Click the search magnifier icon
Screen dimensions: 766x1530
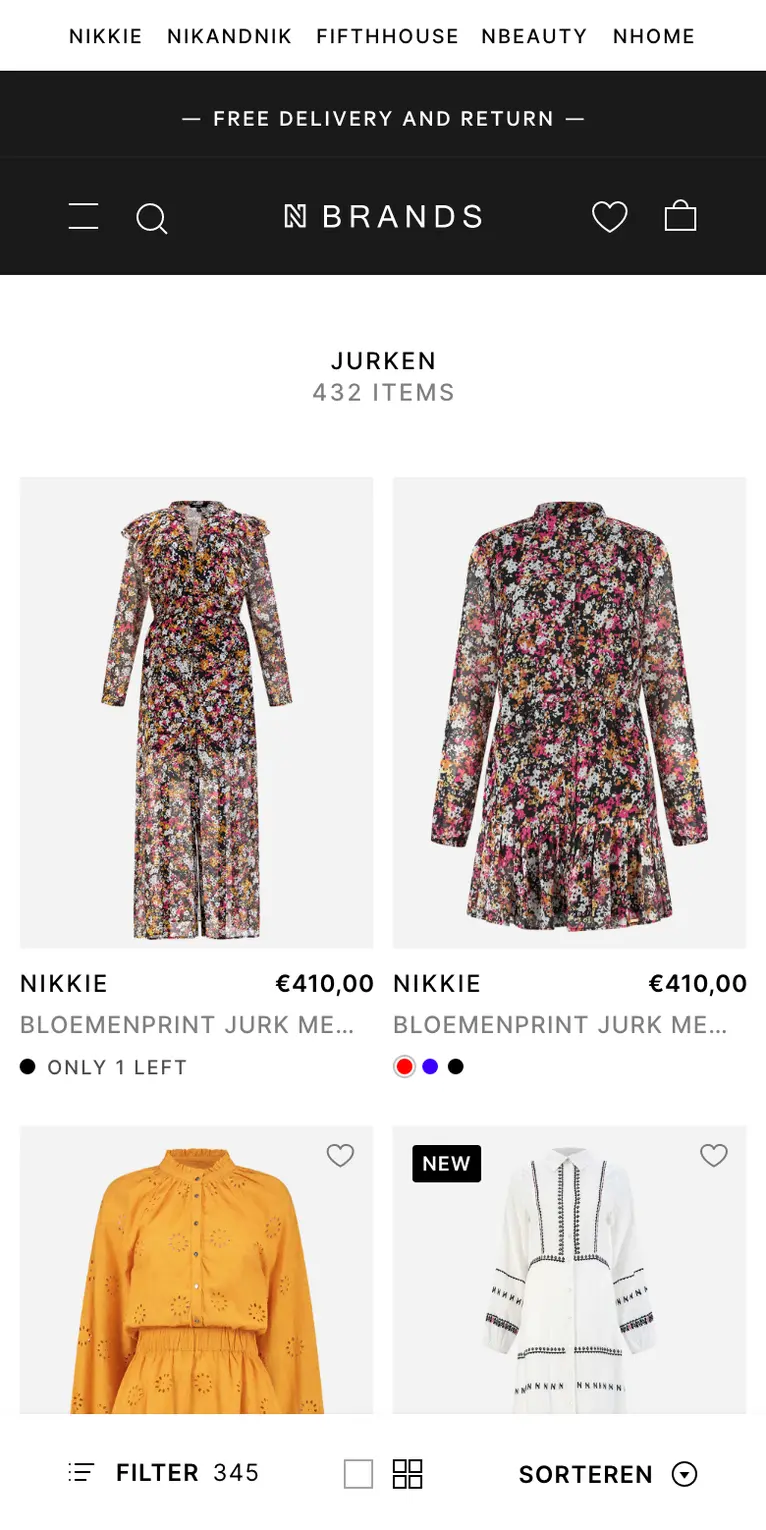click(151, 217)
